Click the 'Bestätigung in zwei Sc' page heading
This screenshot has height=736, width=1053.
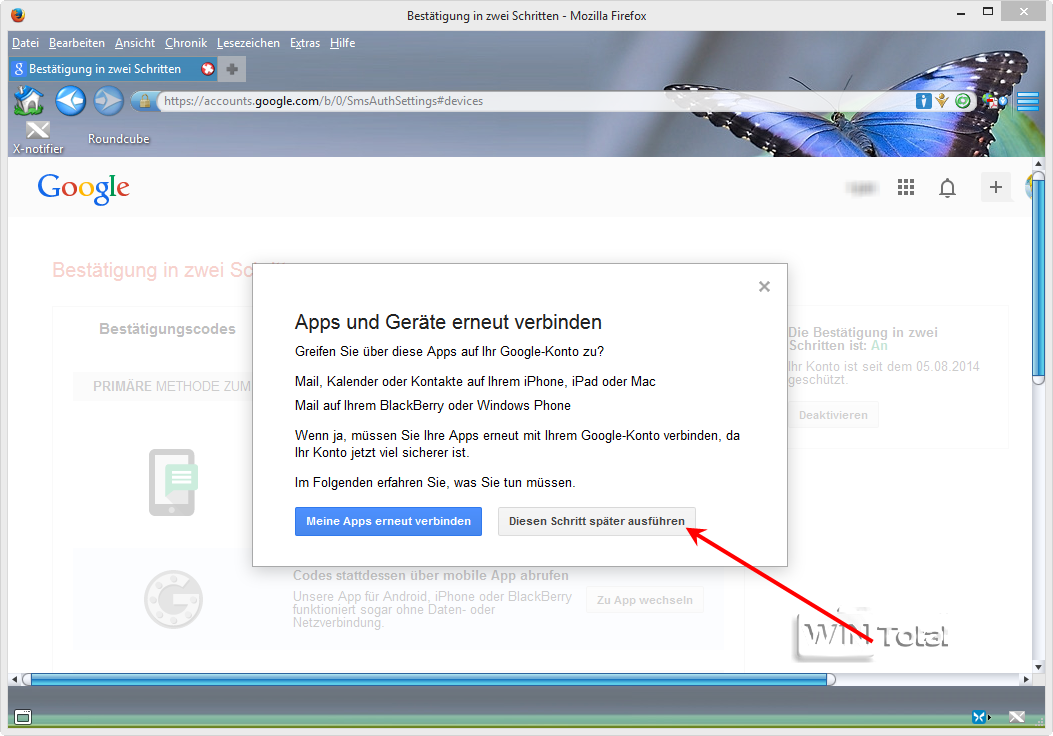(152, 270)
